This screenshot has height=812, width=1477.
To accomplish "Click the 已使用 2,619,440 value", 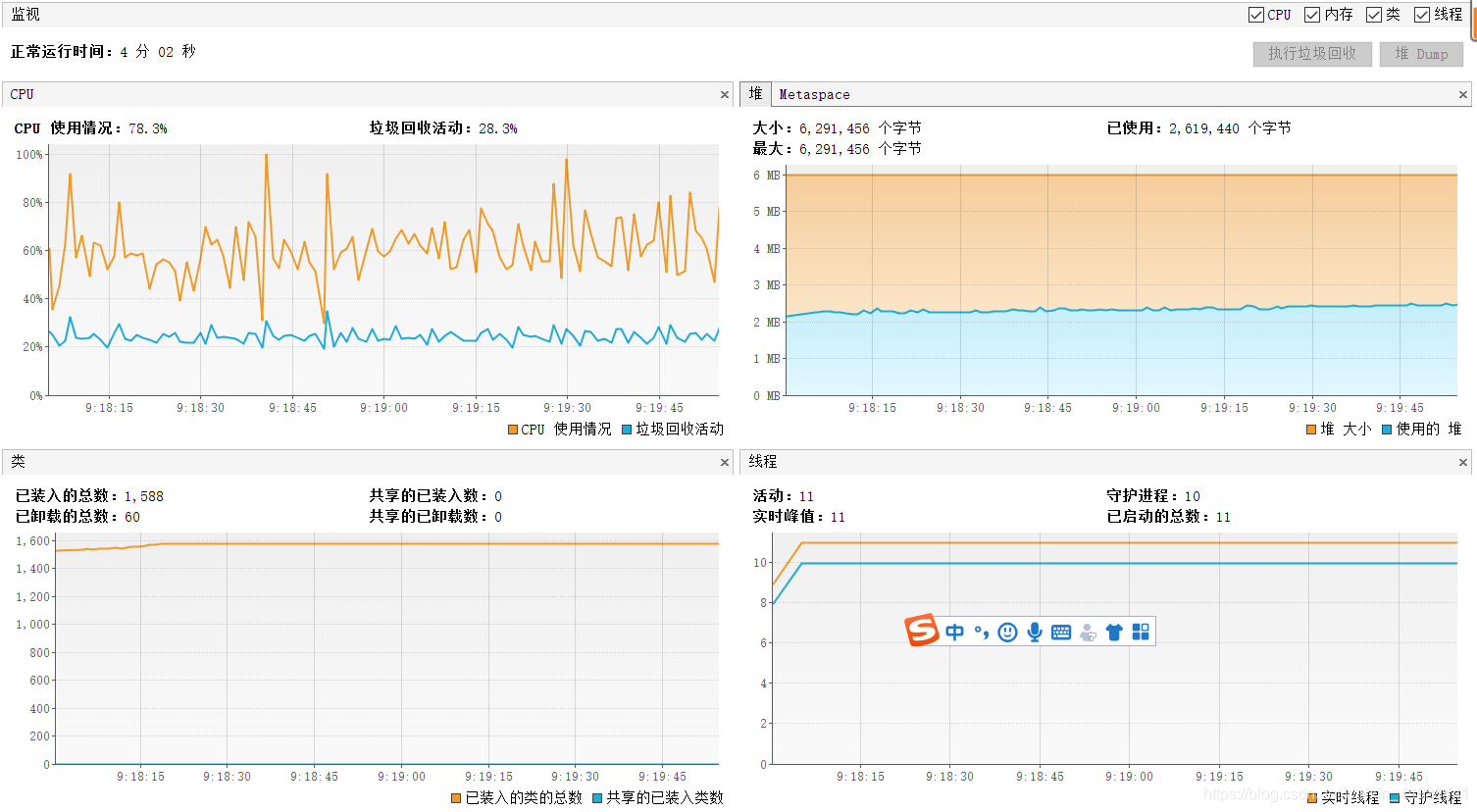I will coord(1230,128).
